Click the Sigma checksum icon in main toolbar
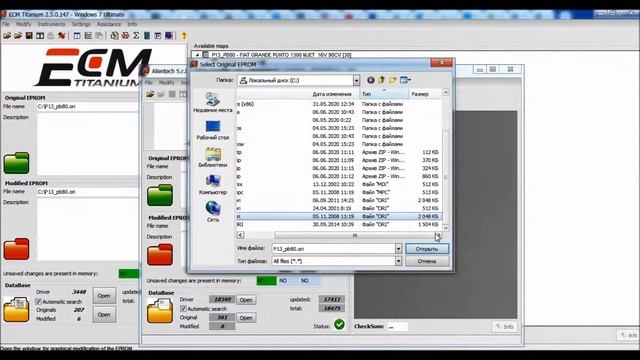640x360 pixels. (x=136, y=36)
